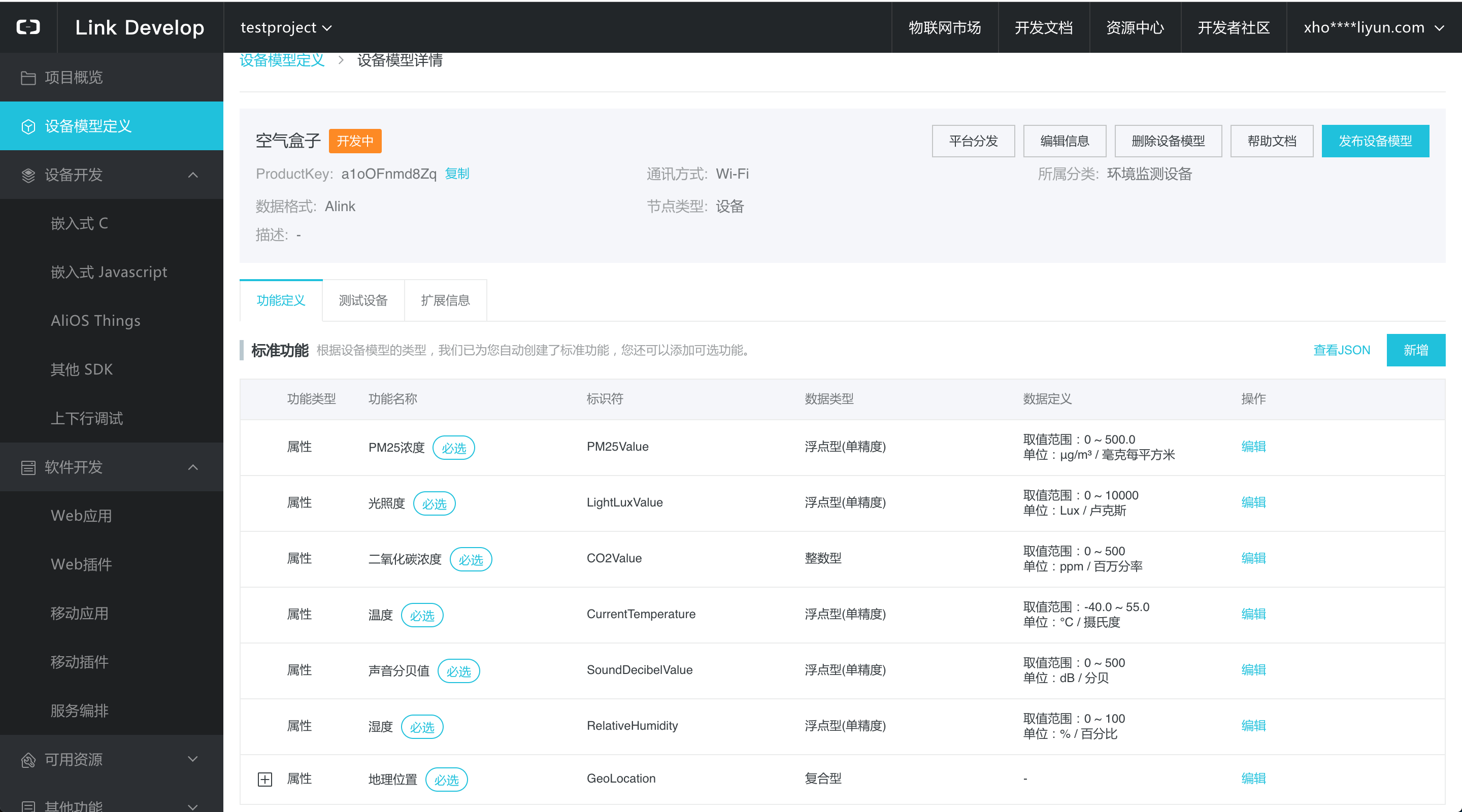This screenshot has height=812, width=1462.
Task: Open the 帮助文档 button
Action: tap(1272, 141)
